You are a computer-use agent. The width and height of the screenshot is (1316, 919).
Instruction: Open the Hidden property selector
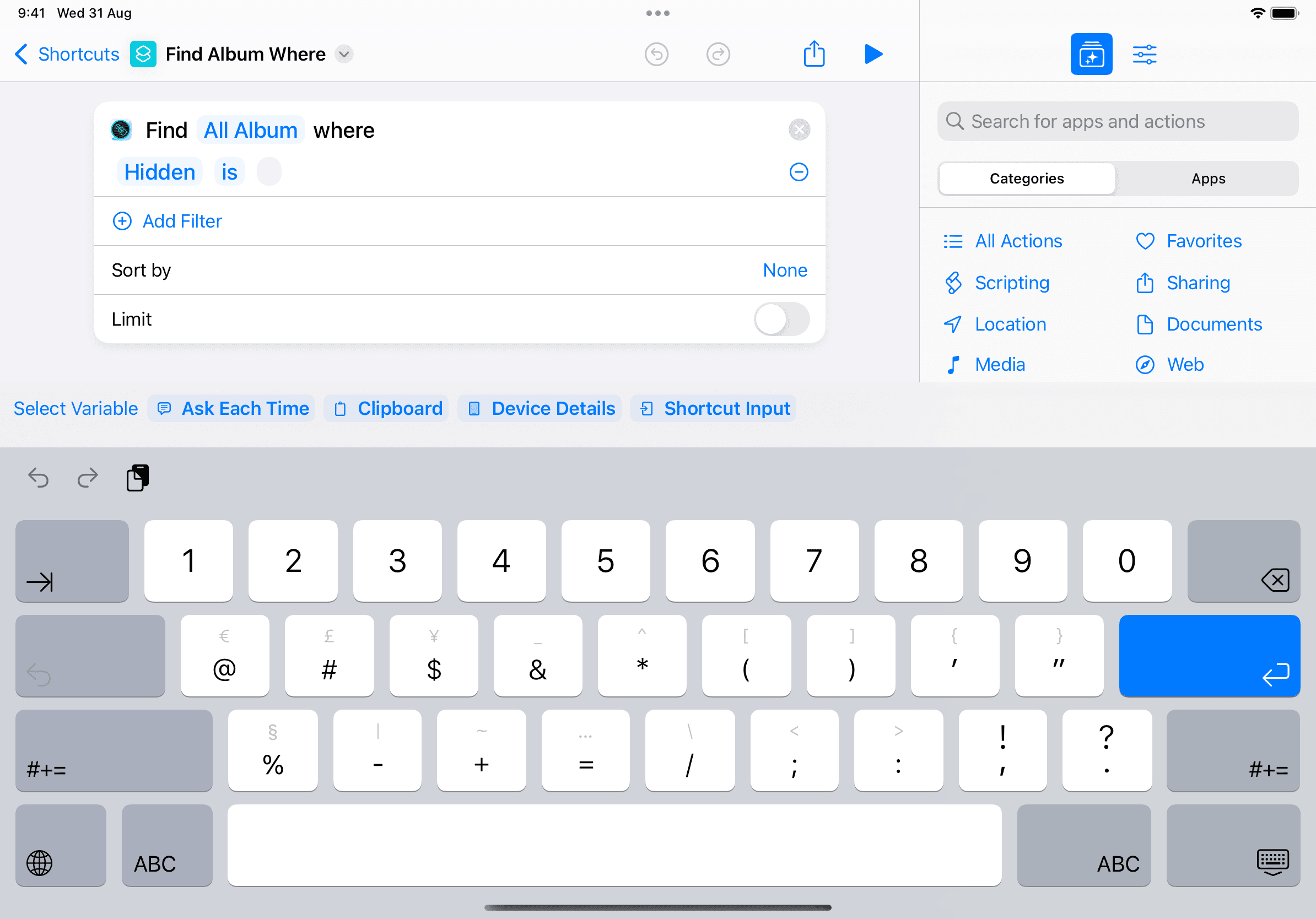tap(159, 172)
